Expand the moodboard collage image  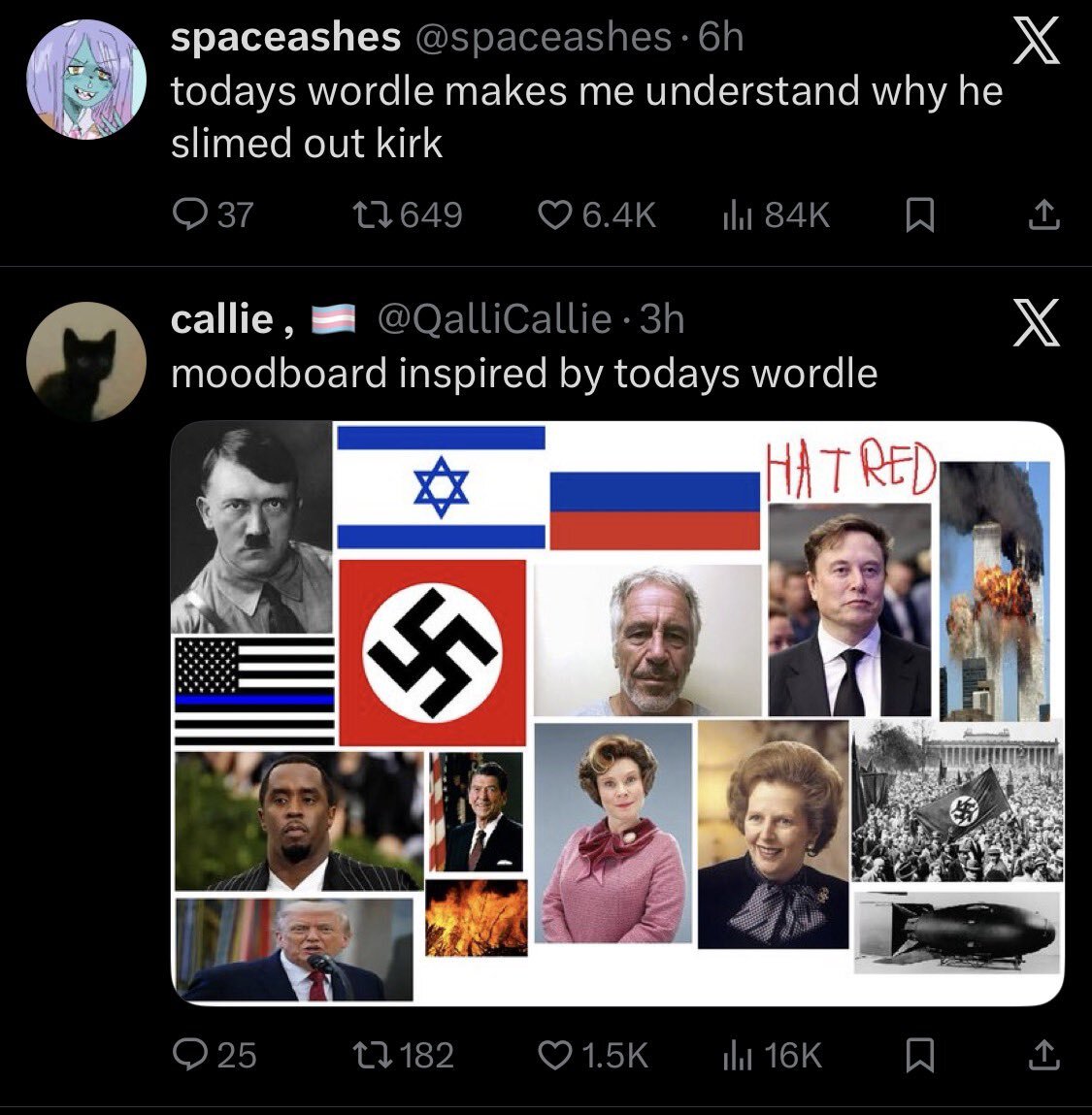click(617, 713)
